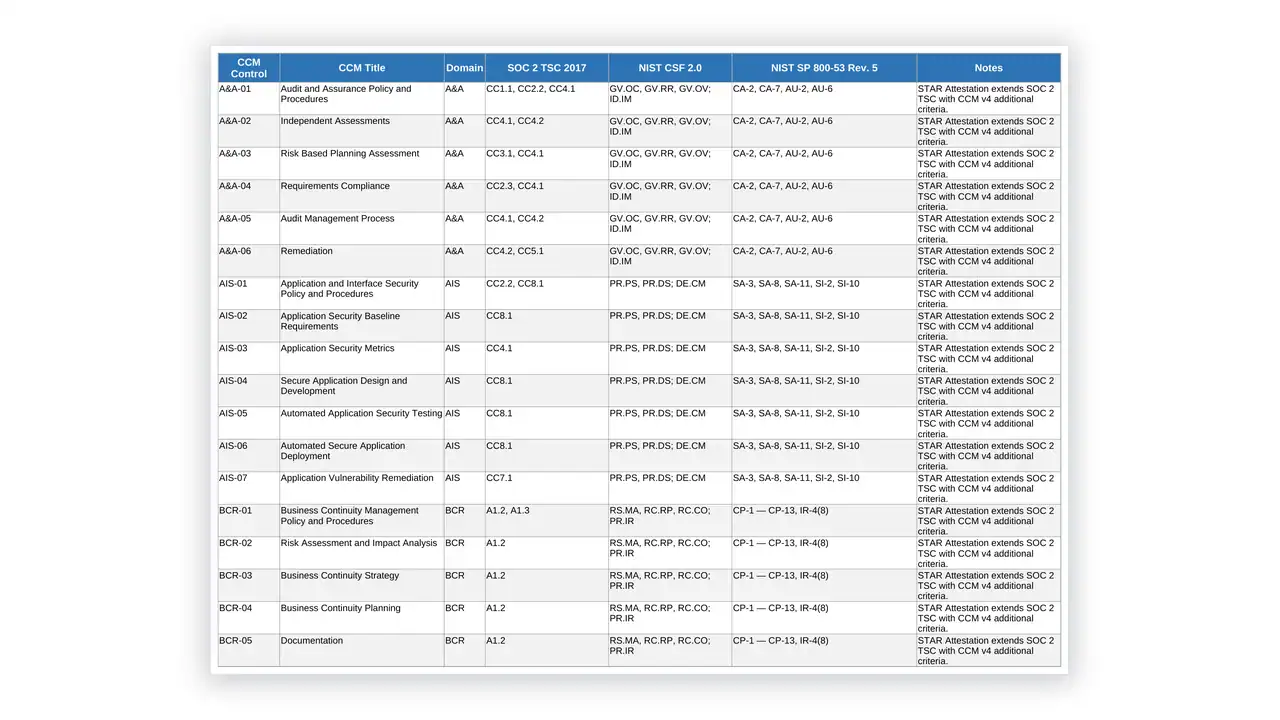
Task: Select the Remediation title in row A&A-06
Action: (362, 261)
